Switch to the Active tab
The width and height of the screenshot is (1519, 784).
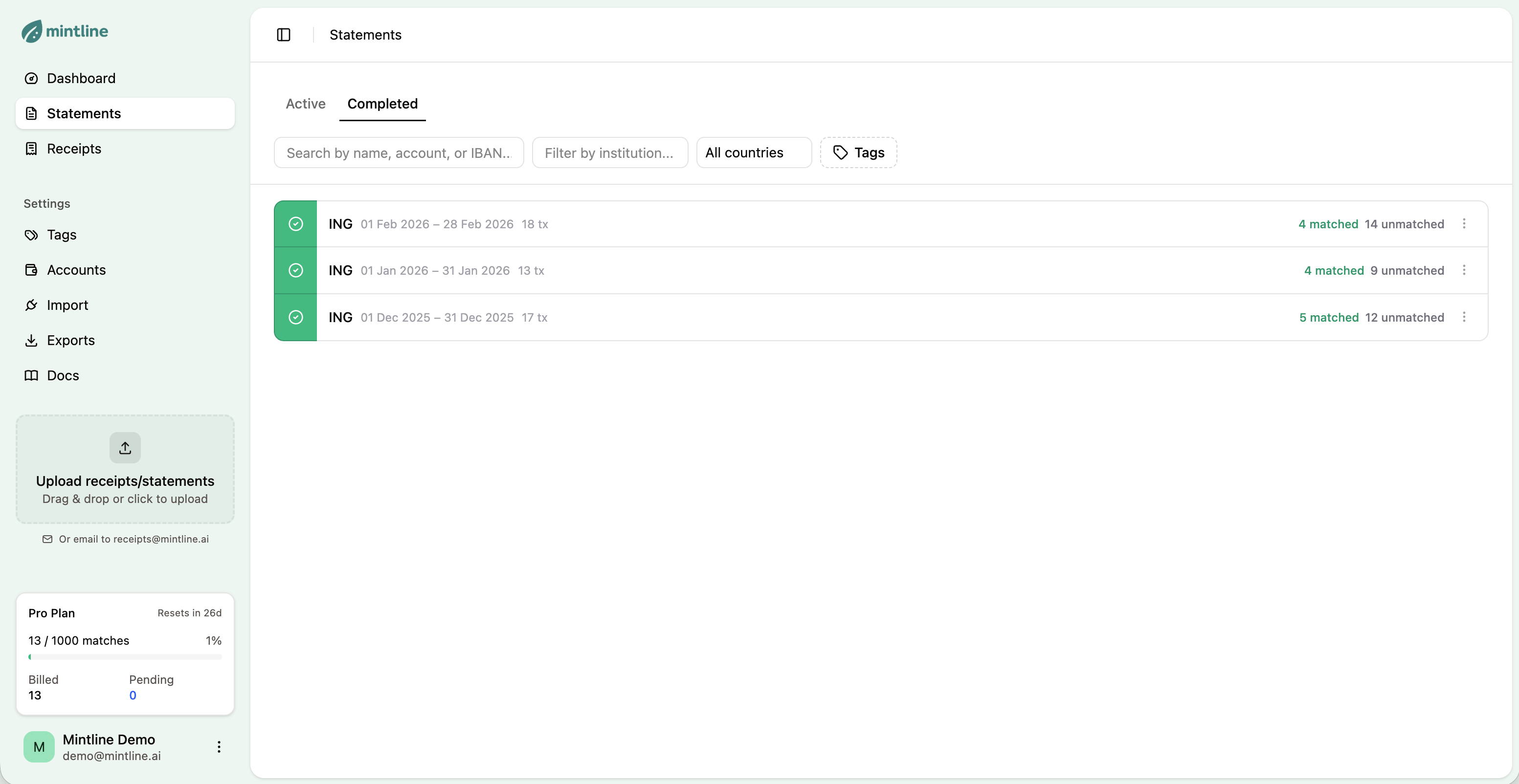306,104
